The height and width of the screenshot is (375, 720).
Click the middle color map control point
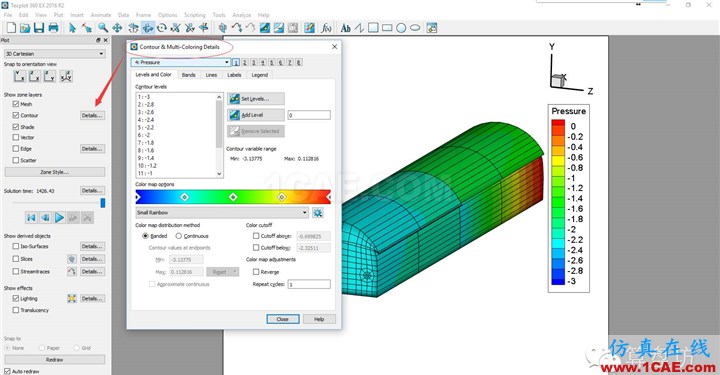tap(233, 197)
